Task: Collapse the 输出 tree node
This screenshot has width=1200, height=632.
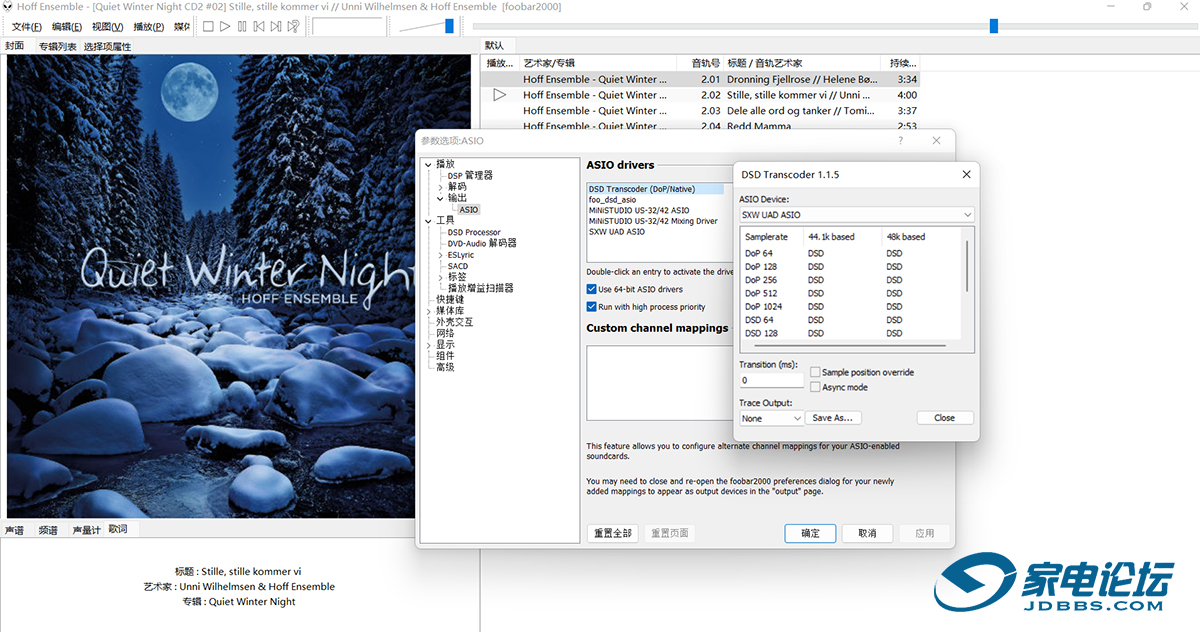Action: point(440,198)
